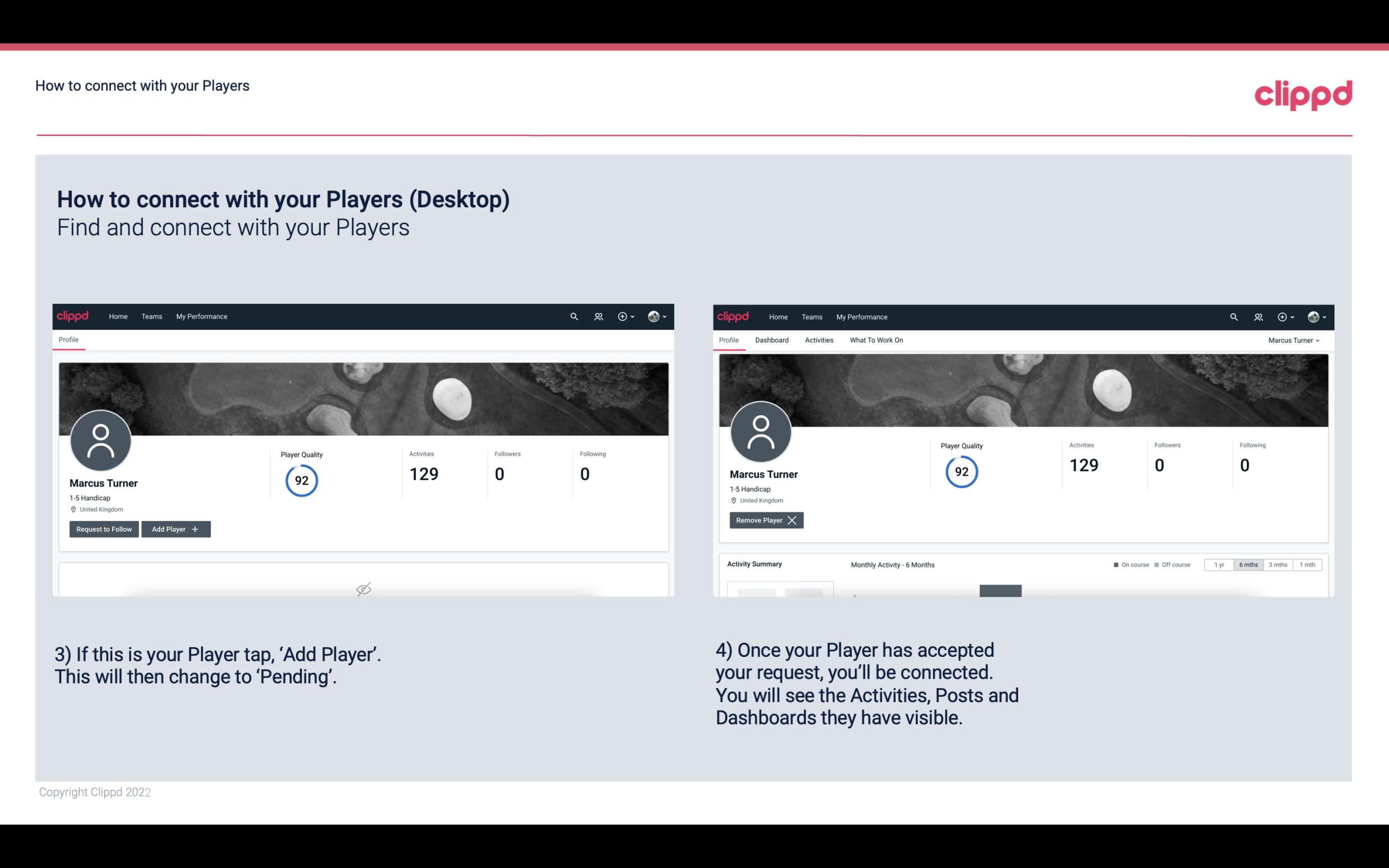Click the settings gear icon in navbar
This screenshot has width=1389, height=868.
click(x=622, y=316)
